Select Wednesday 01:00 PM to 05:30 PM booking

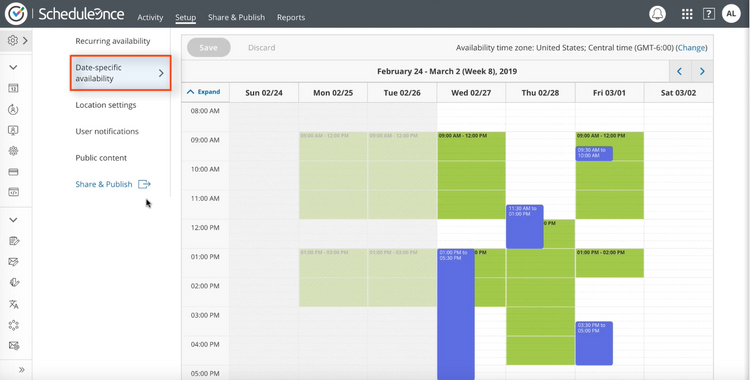(x=456, y=314)
